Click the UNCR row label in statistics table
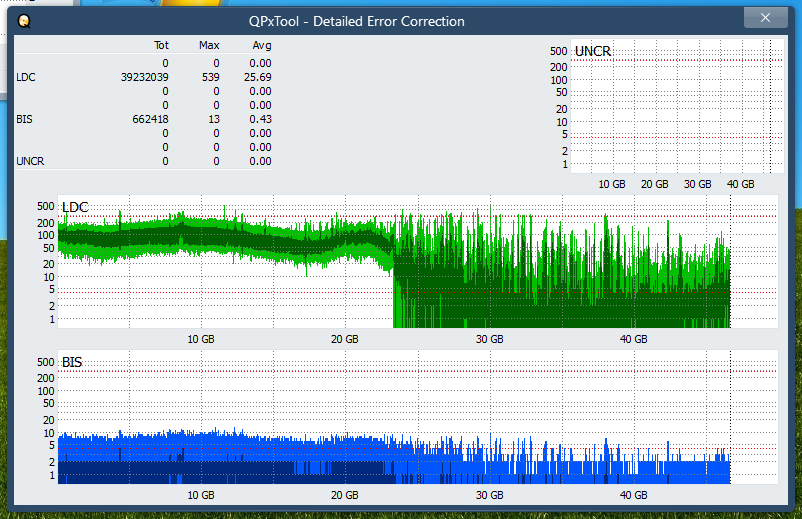This screenshot has height=519, width=802. pyautogui.click(x=30, y=161)
